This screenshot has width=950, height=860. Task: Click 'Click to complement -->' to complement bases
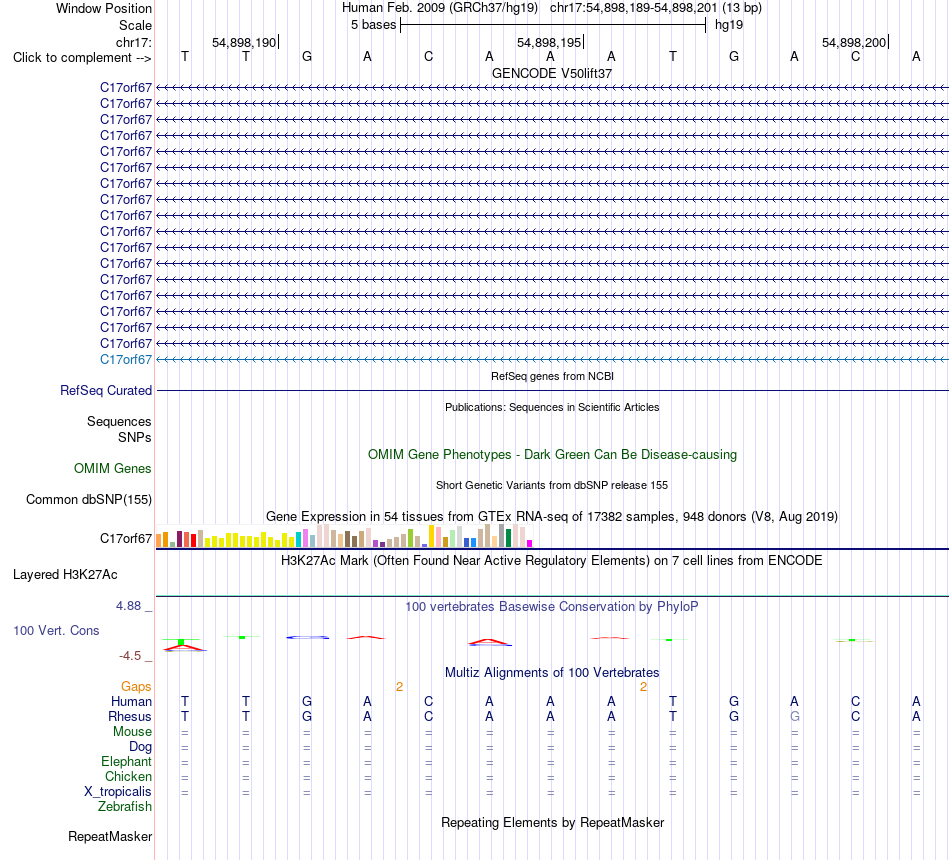(x=82, y=58)
